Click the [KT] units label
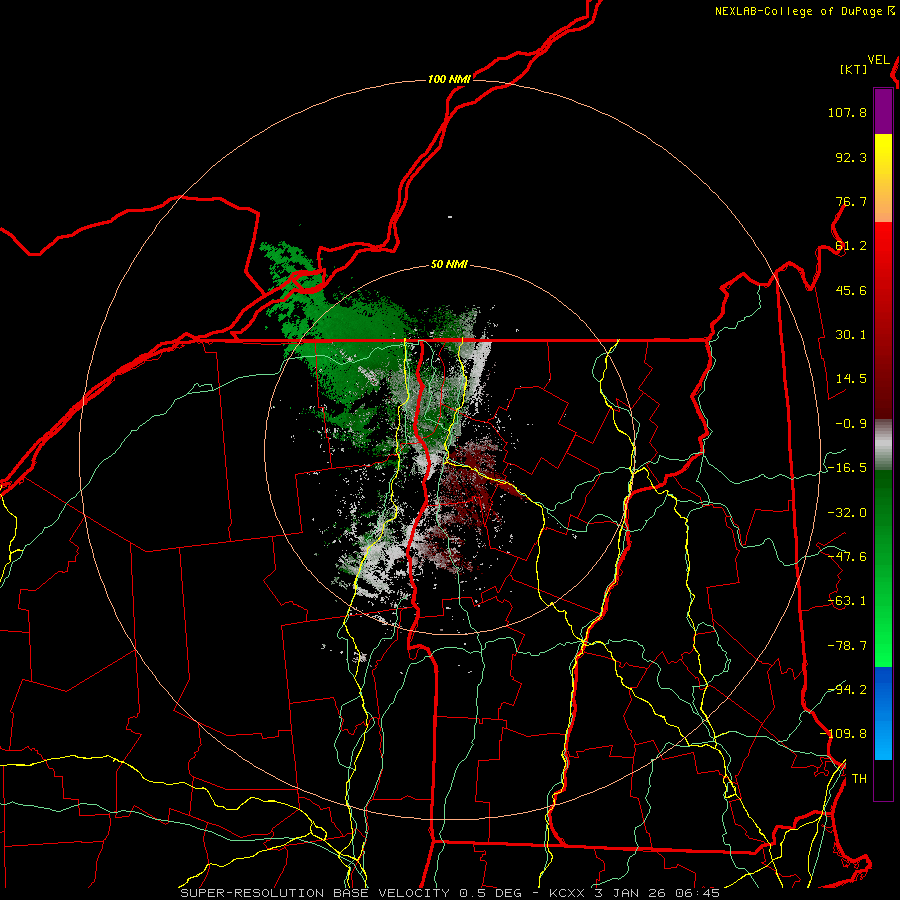 coord(854,69)
